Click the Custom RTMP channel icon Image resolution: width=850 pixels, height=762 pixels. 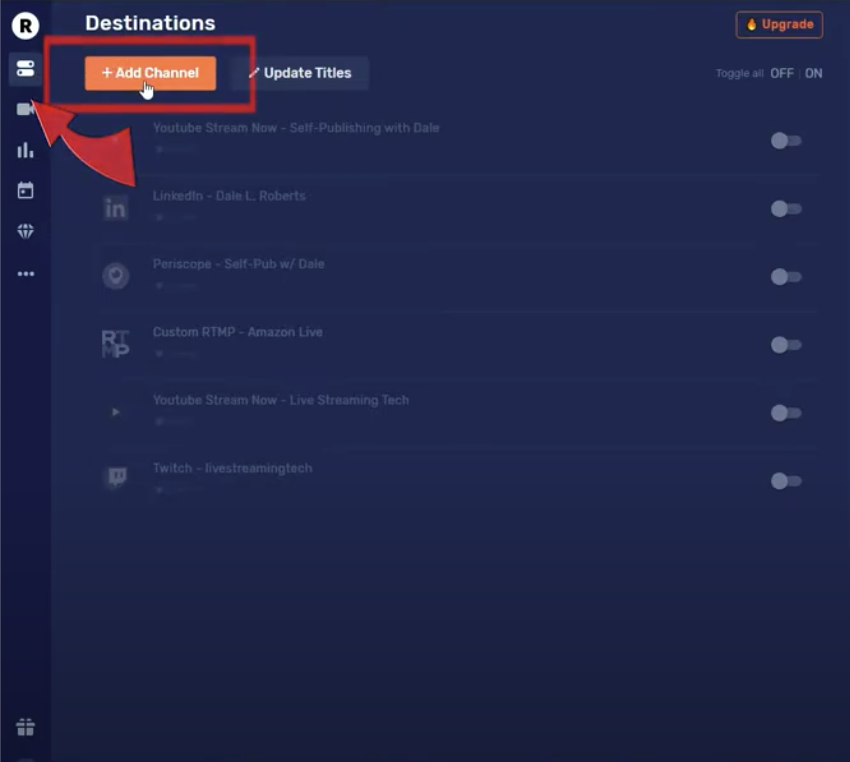click(116, 343)
